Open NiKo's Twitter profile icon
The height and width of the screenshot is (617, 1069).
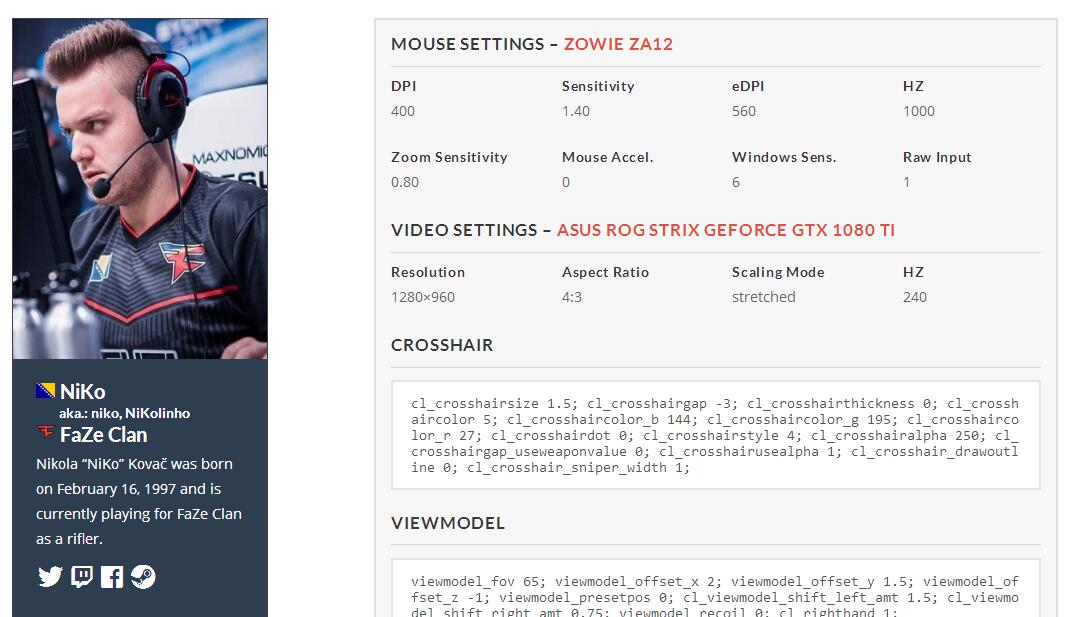tap(50, 577)
